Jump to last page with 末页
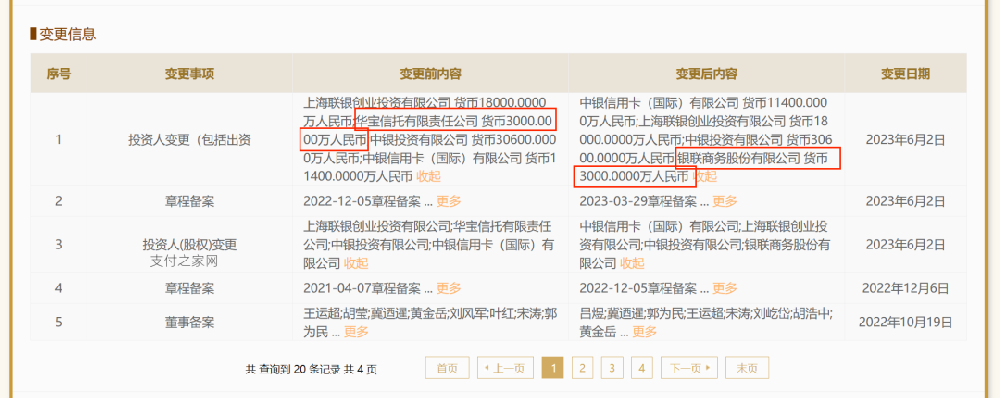 click(747, 368)
